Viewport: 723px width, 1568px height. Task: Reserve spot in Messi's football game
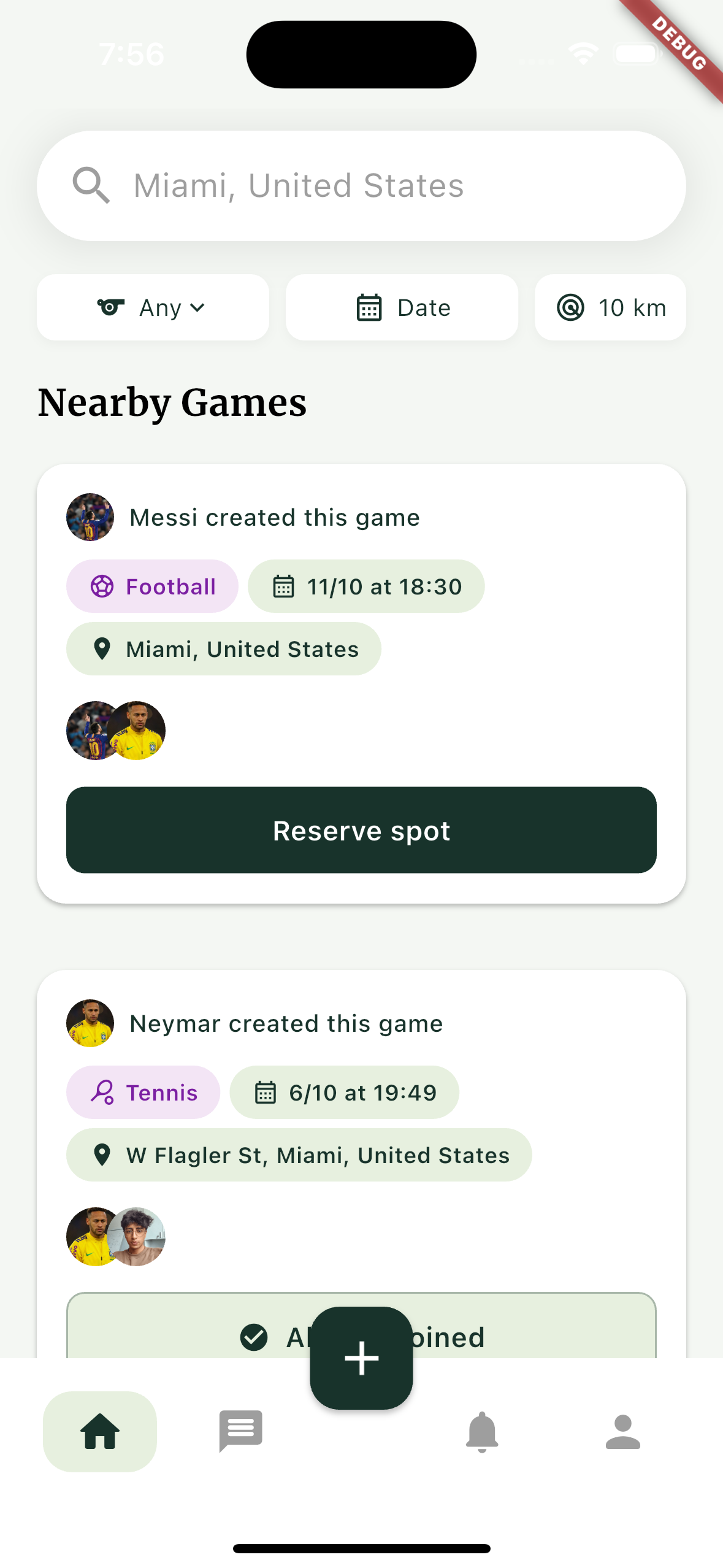[361, 830]
